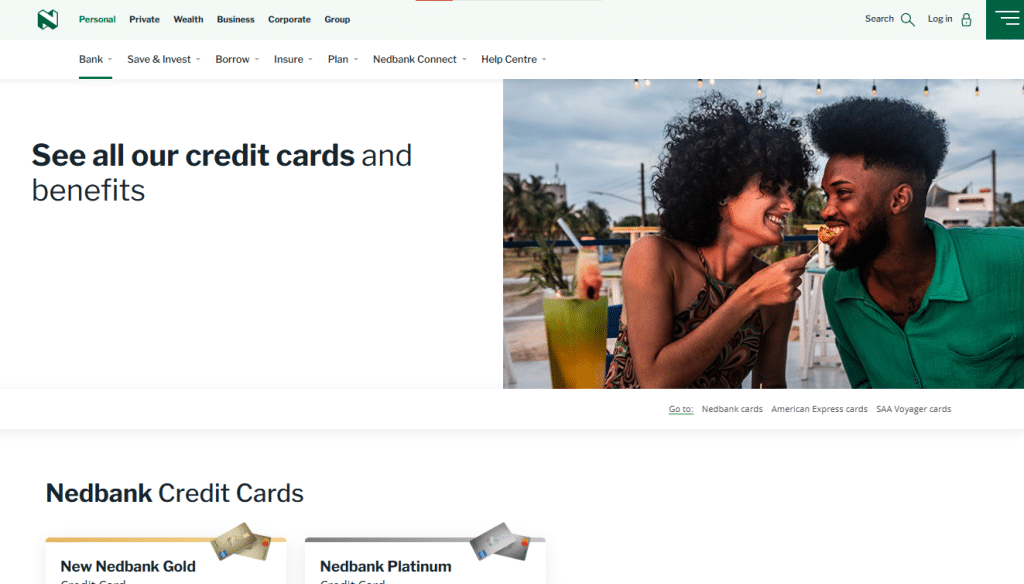Expand the Bank dropdown menu
The image size is (1024, 584).
pos(95,59)
